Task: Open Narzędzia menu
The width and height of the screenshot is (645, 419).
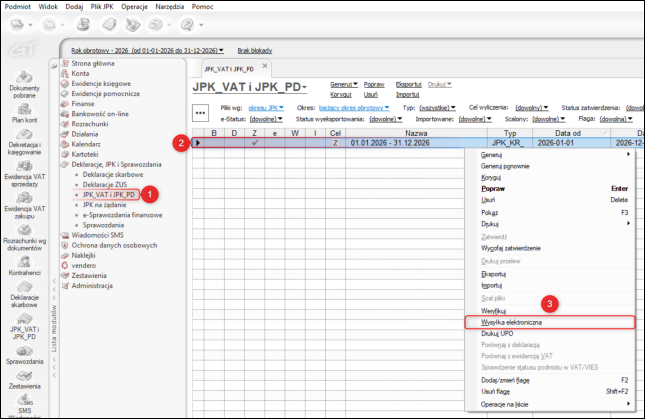Action: tap(169, 7)
